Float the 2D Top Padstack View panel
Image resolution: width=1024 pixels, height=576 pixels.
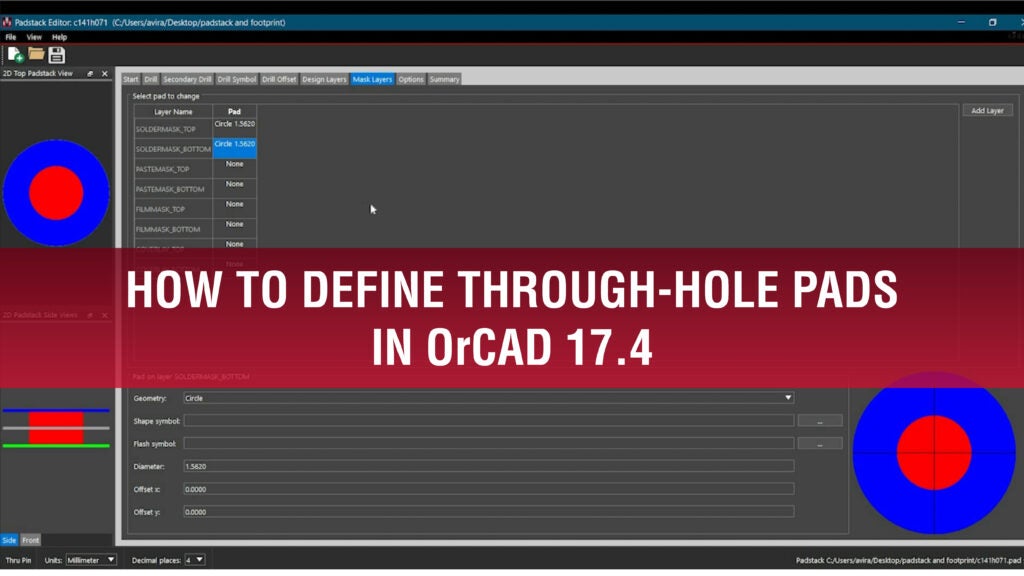[90, 73]
